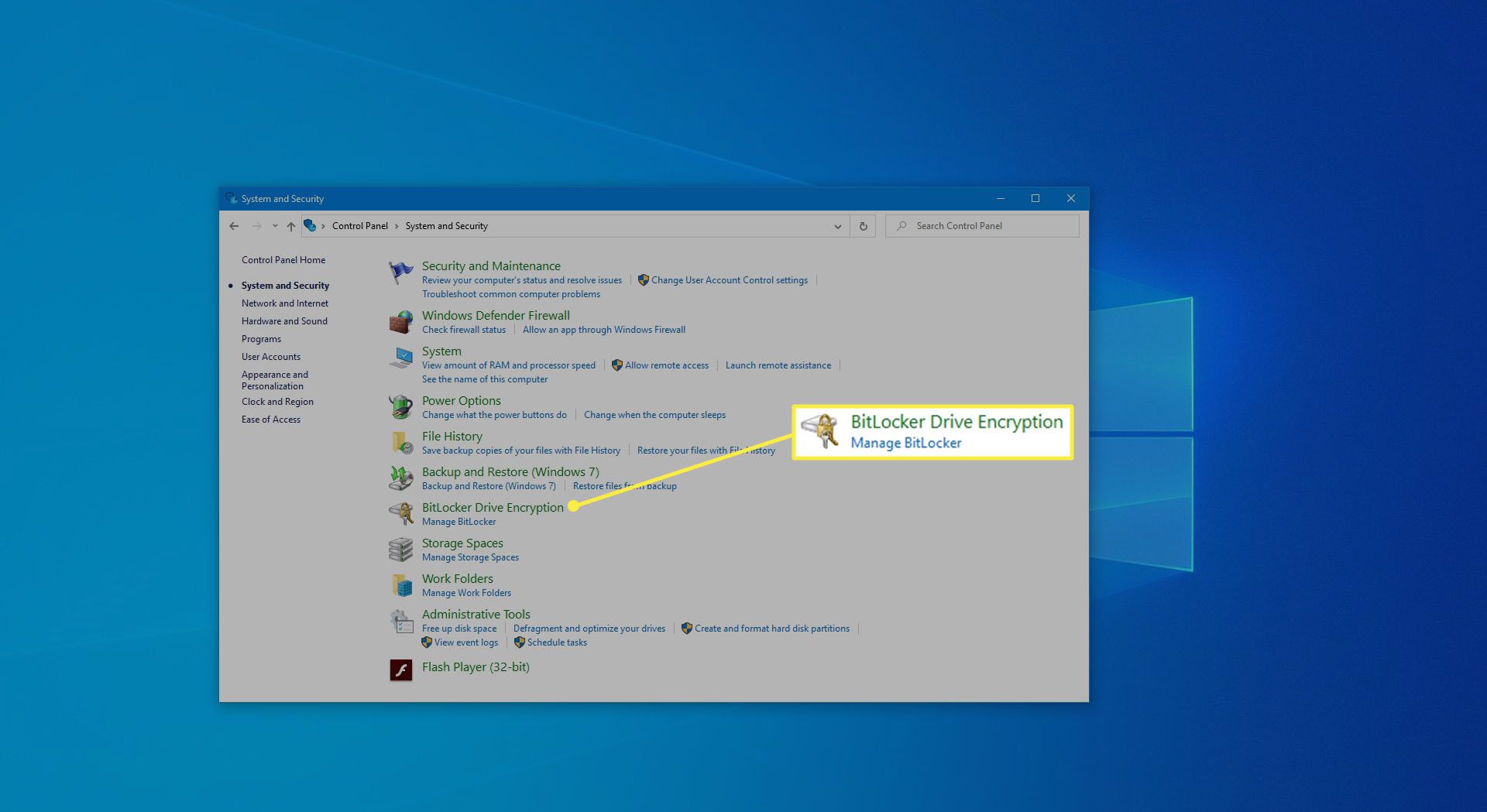Image resolution: width=1487 pixels, height=812 pixels.
Task: Open Control Panel Home
Action: (x=283, y=260)
